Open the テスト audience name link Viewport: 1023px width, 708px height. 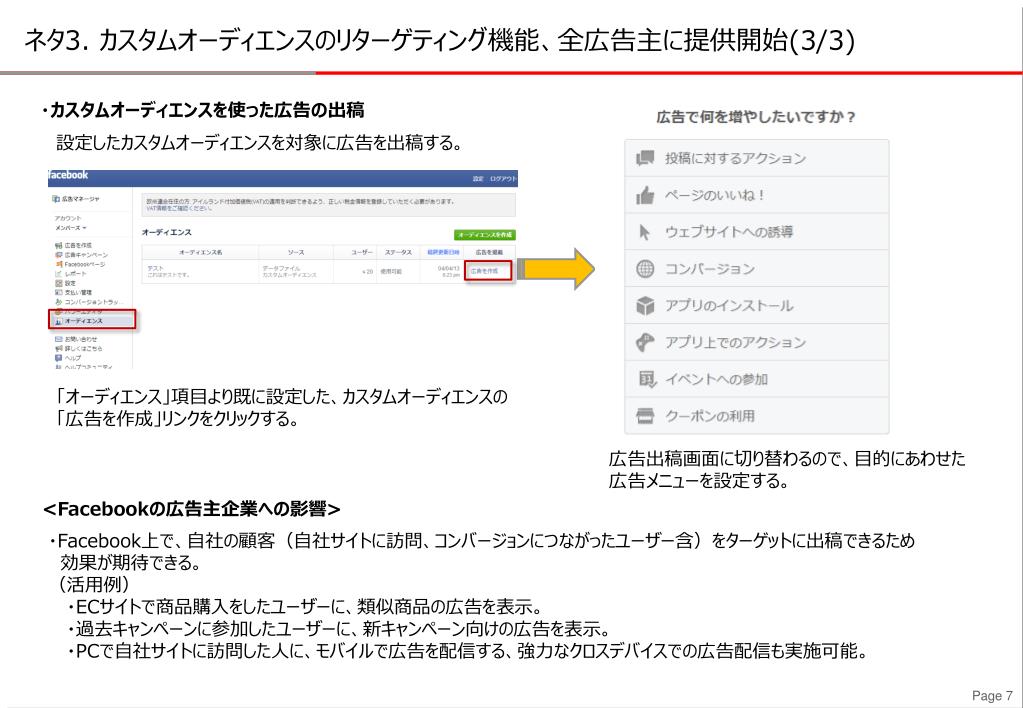pyautogui.click(x=155, y=268)
